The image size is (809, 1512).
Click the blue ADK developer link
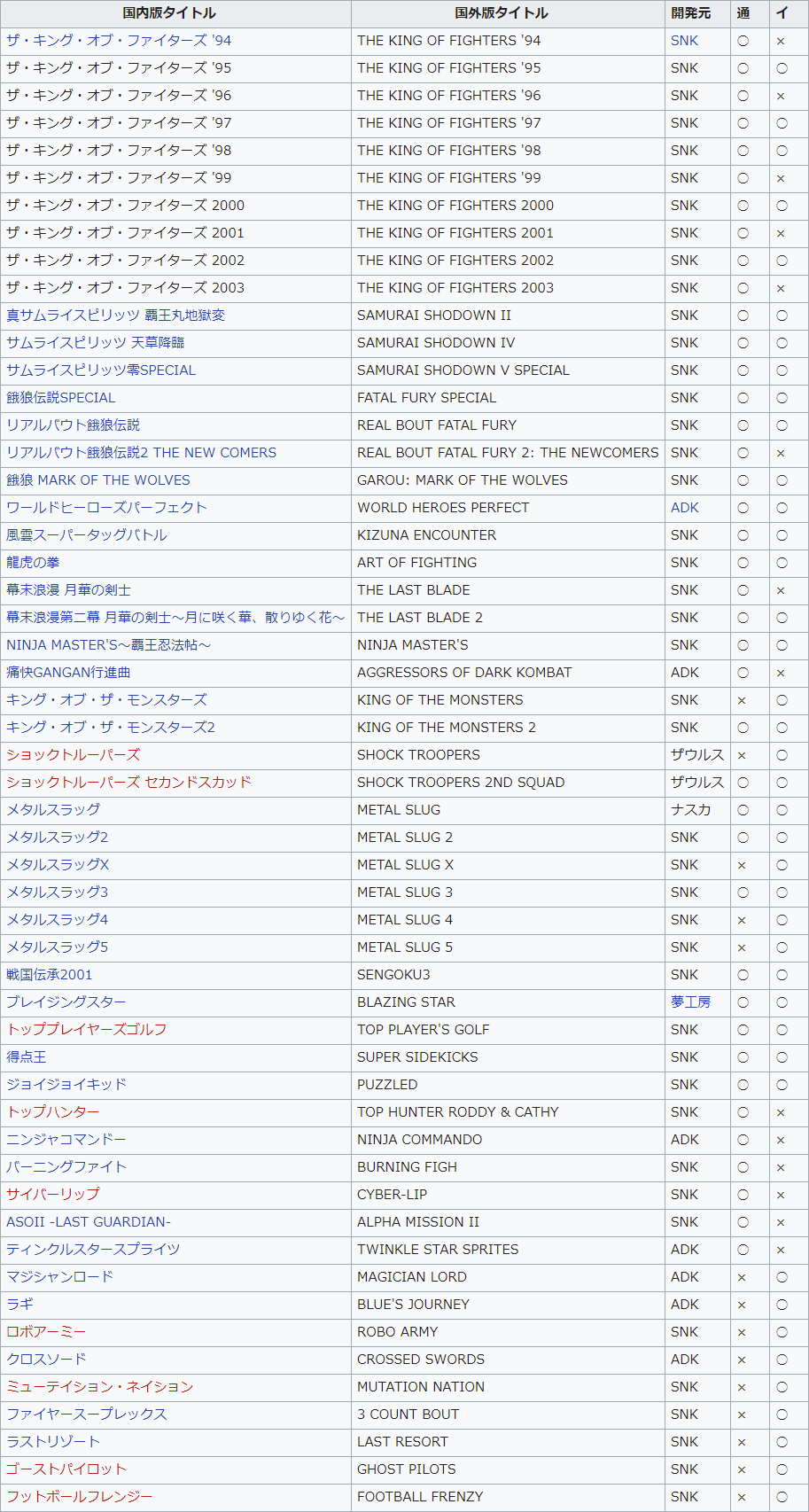[x=684, y=508]
